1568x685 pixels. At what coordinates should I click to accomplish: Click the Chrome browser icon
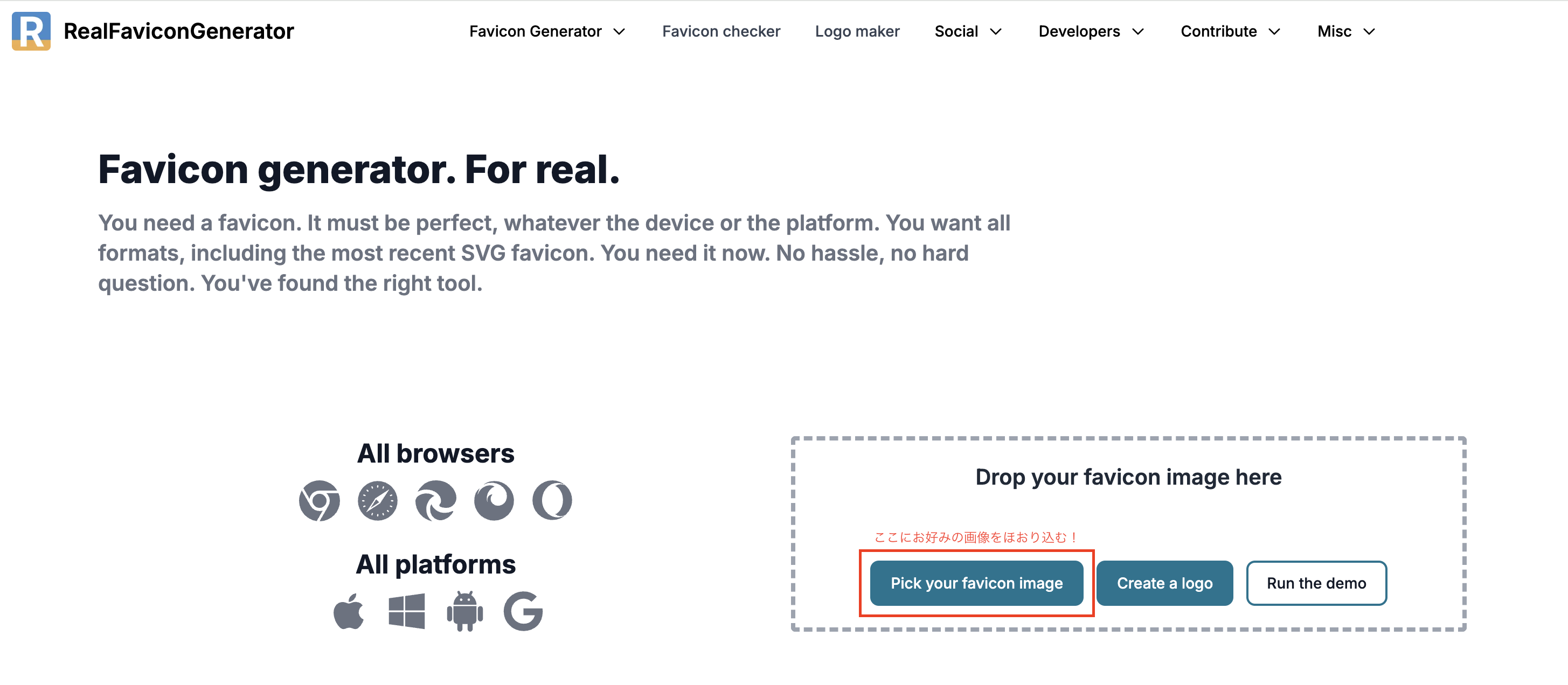320,501
